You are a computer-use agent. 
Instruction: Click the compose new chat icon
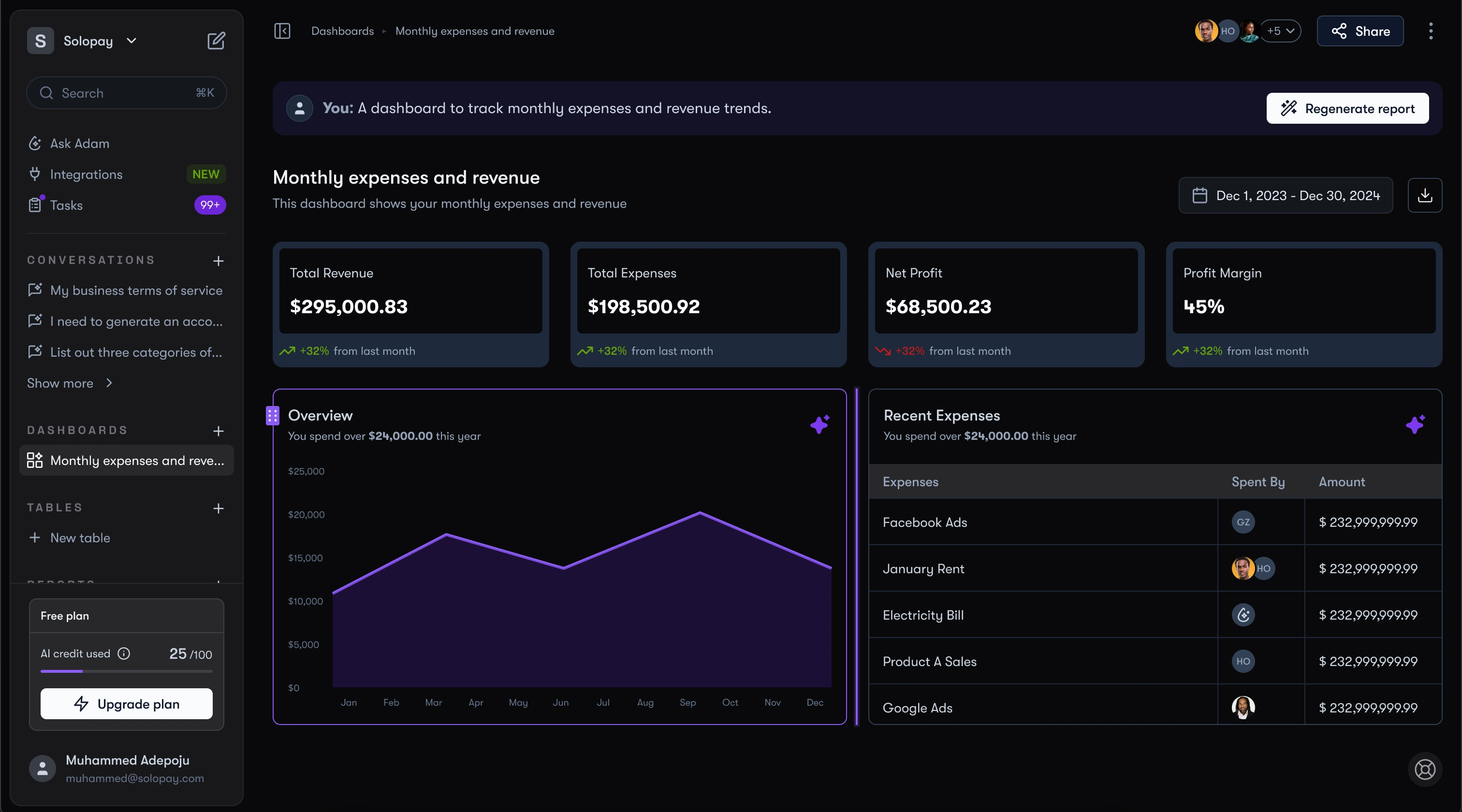point(216,41)
